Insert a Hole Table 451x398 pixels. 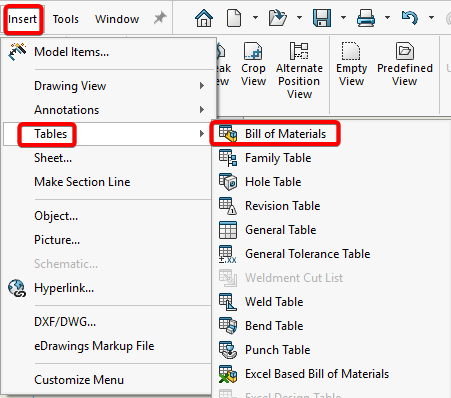click(273, 182)
